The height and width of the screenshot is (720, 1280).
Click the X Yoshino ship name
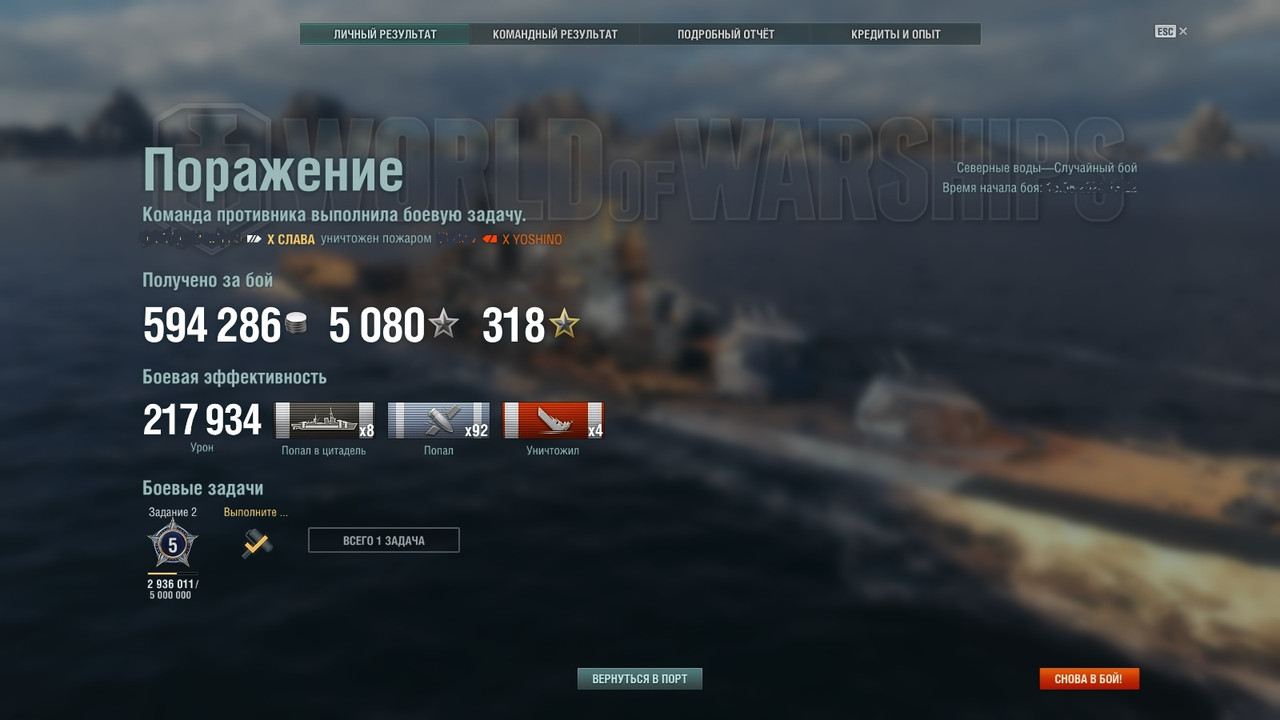[x=532, y=240]
